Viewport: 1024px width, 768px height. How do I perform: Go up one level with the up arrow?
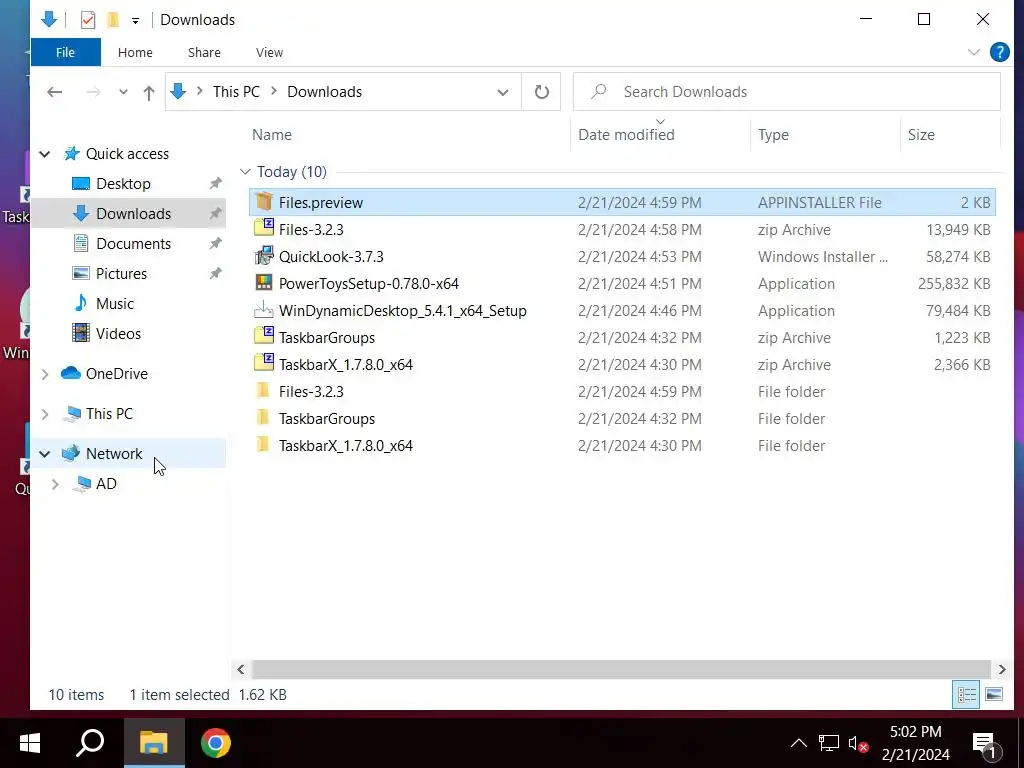pyautogui.click(x=149, y=92)
